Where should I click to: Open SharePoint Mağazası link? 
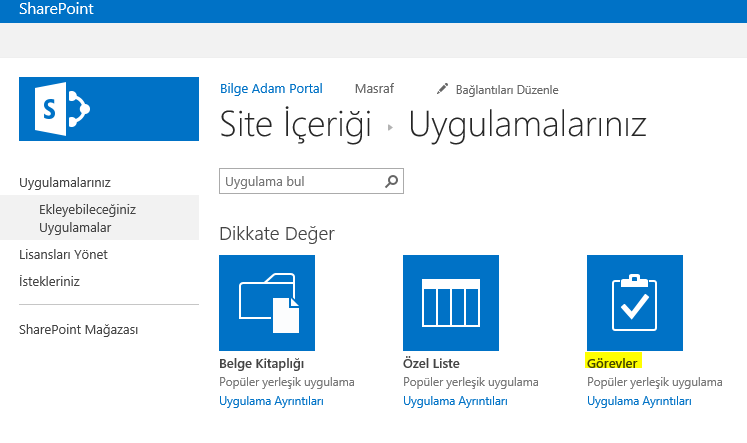[79, 330]
